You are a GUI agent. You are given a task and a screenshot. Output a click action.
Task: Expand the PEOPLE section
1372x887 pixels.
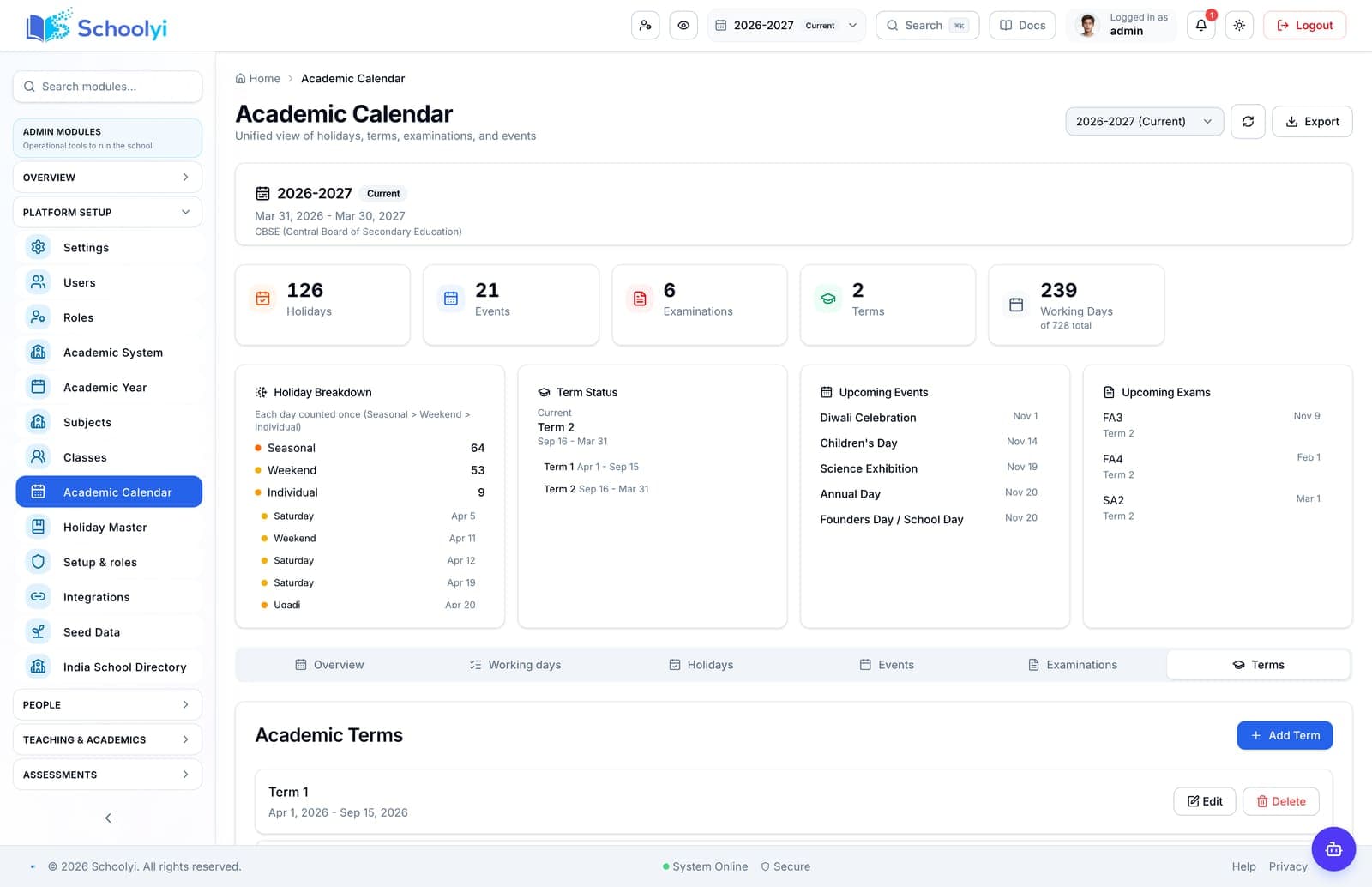107,704
